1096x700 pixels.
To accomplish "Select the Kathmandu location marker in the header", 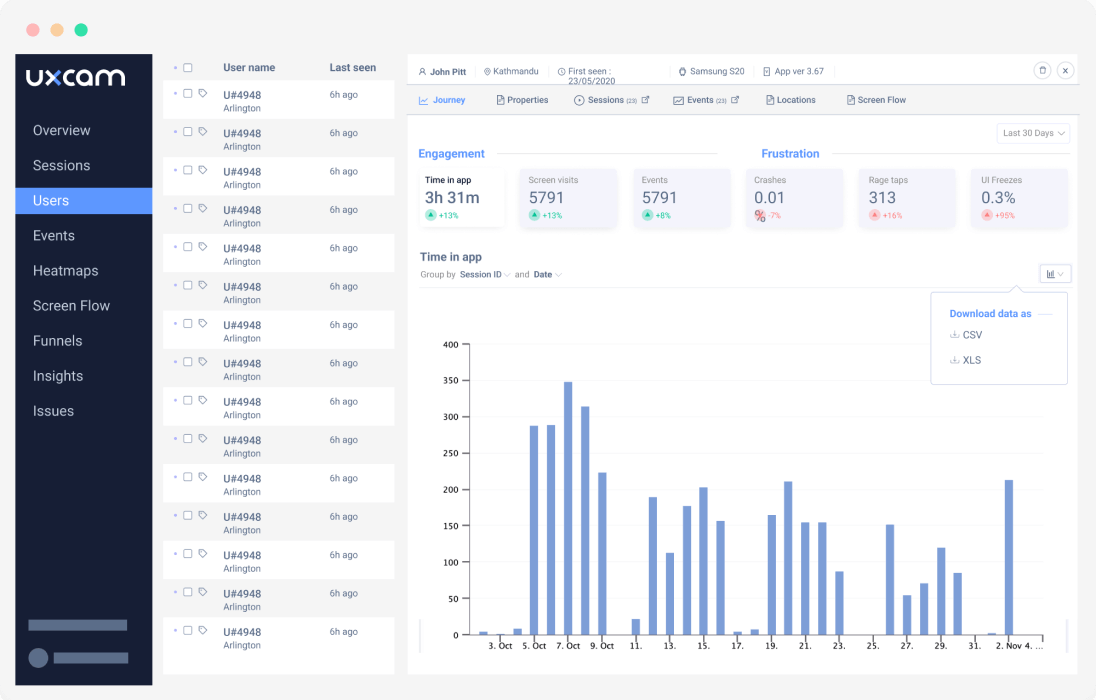I will click(x=487, y=71).
